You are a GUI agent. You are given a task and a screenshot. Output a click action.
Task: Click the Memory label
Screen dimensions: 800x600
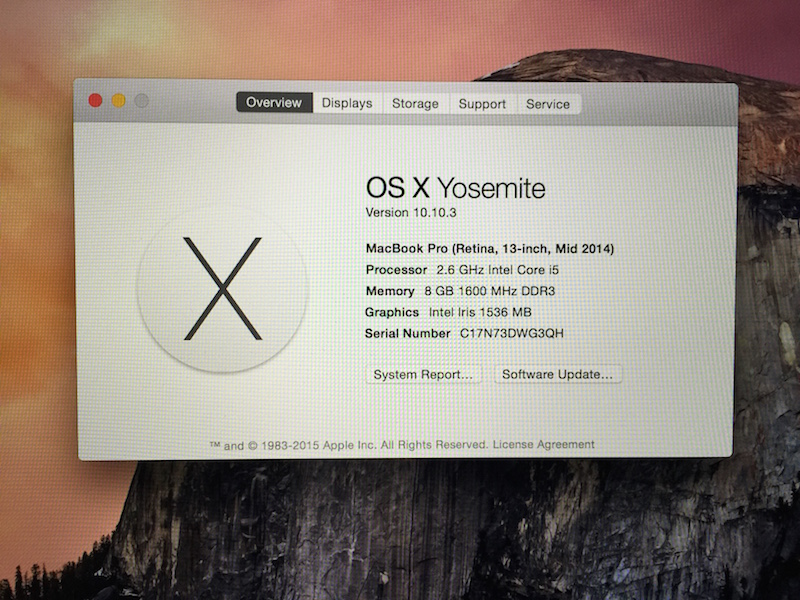click(390, 291)
